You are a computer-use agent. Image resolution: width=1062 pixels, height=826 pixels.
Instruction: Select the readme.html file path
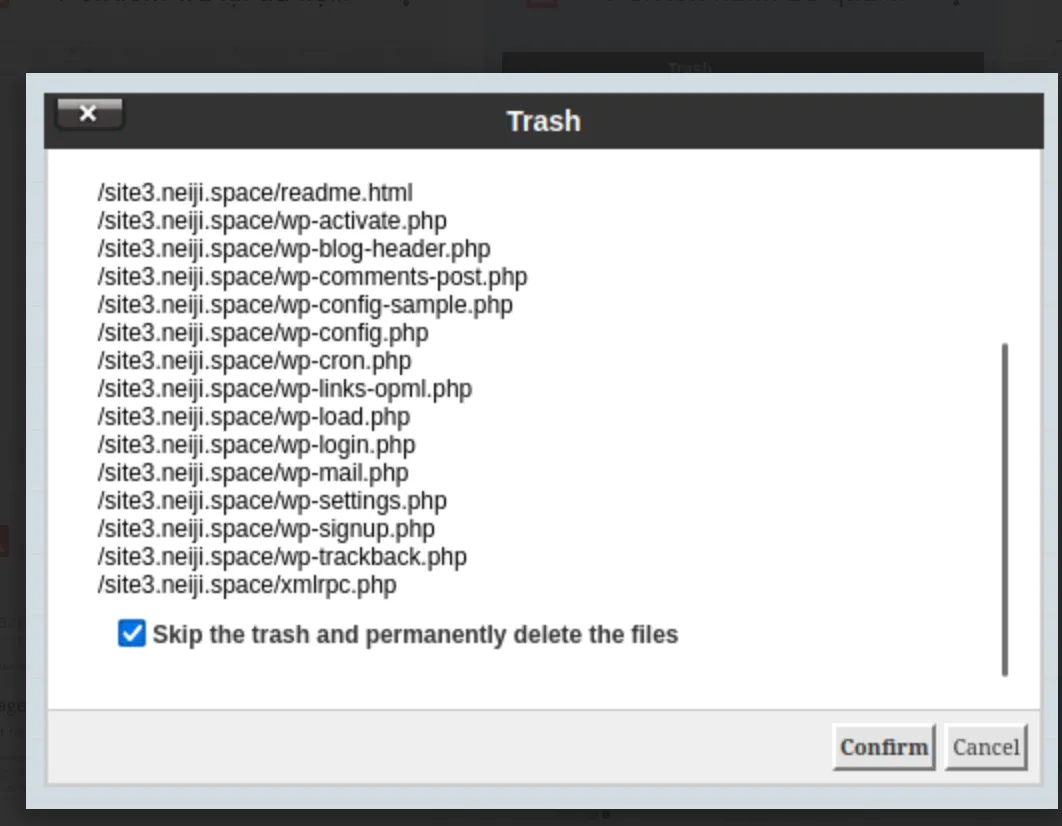255,193
